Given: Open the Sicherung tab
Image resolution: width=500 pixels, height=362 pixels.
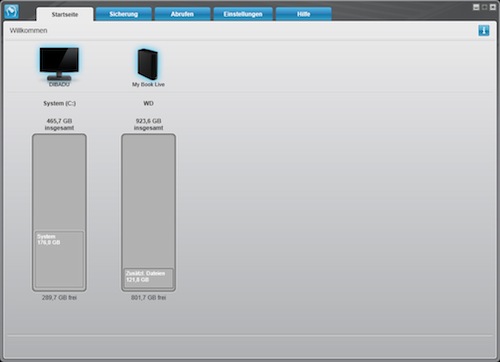Looking at the screenshot, I should (x=124, y=14).
